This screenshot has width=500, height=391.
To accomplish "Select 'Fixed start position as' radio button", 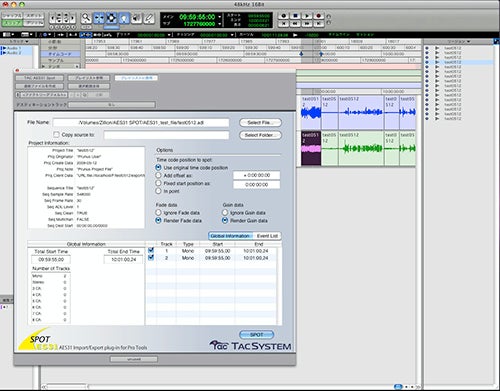I will click(159, 183).
